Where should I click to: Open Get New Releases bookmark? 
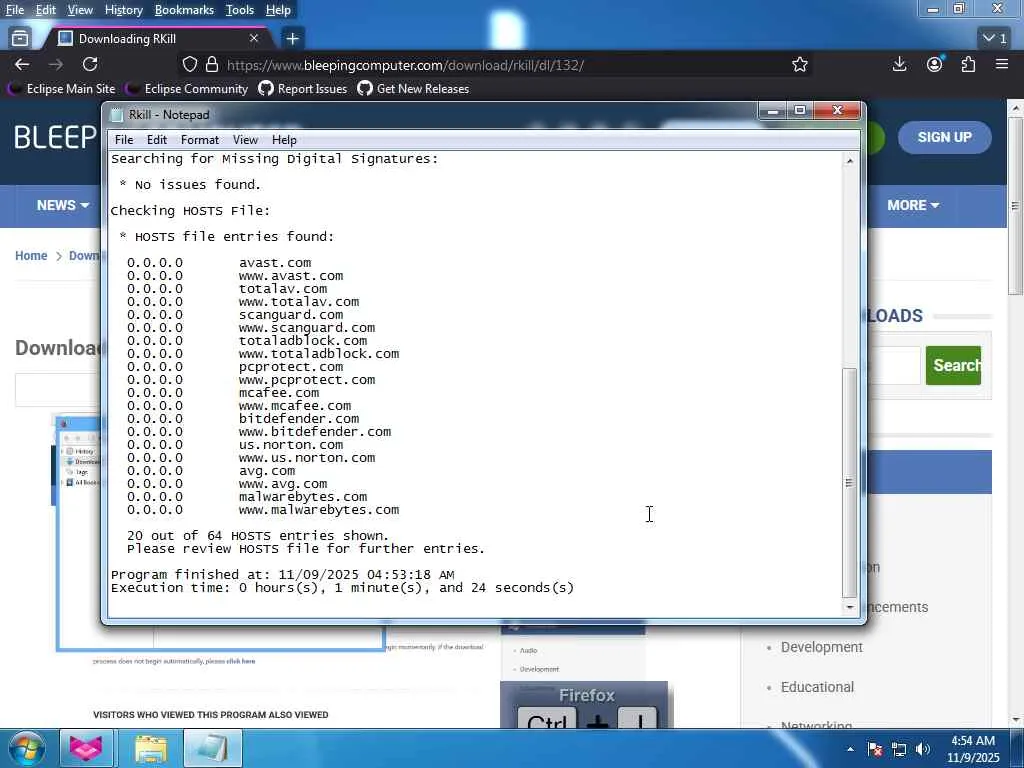pos(413,89)
